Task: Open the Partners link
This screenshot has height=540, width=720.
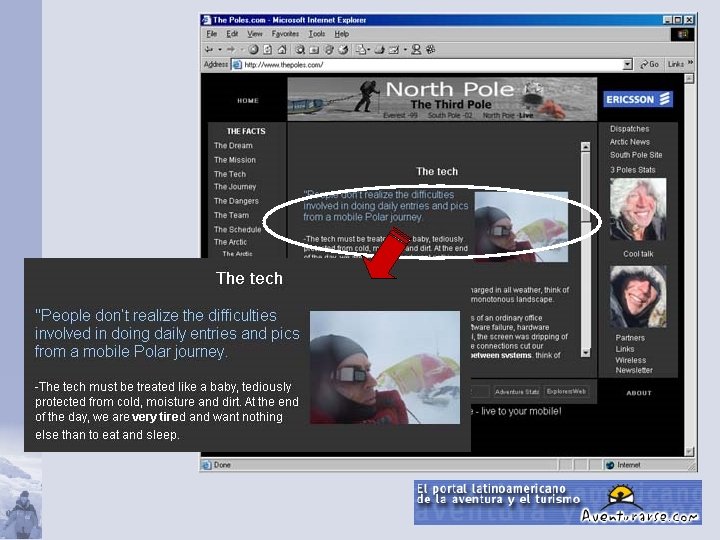Action: coord(630,338)
